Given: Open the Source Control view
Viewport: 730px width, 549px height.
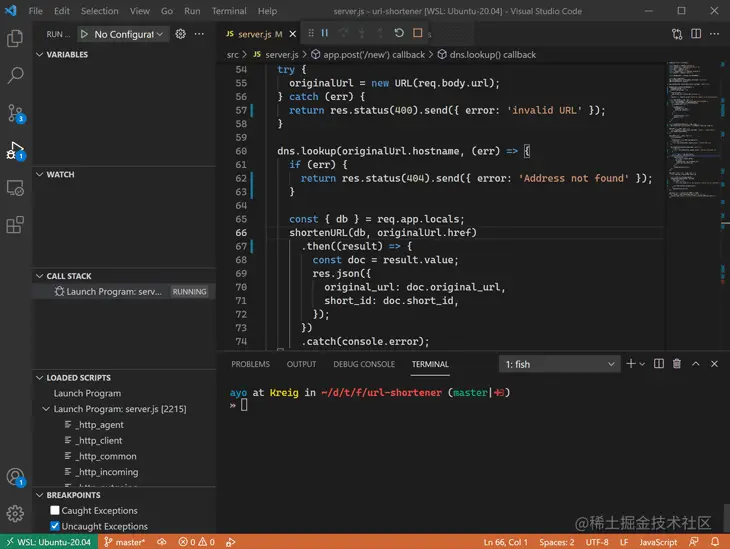Looking at the screenshot, I should pos(15,113).
